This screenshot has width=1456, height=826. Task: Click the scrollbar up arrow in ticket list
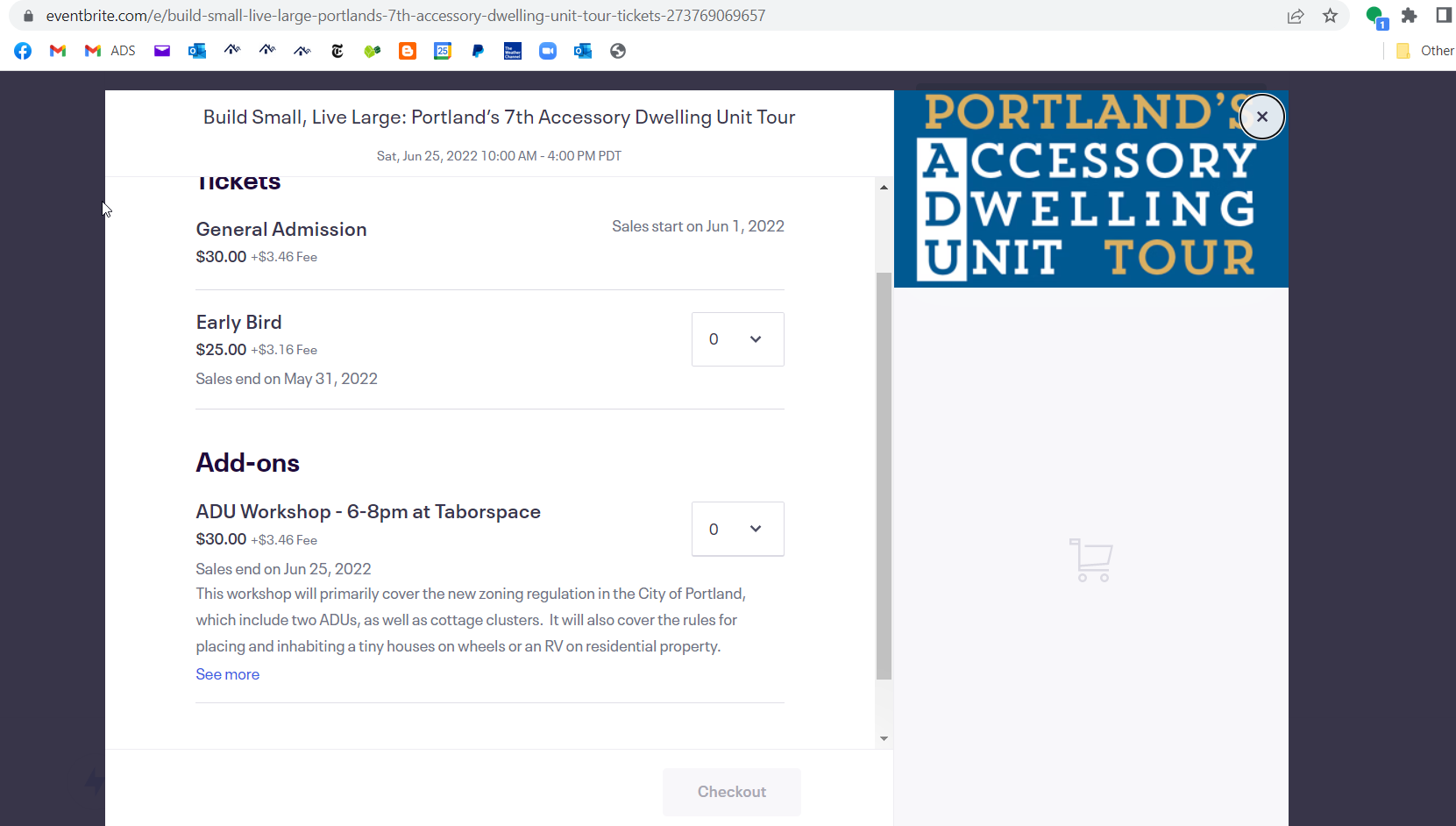coord(884,187)
